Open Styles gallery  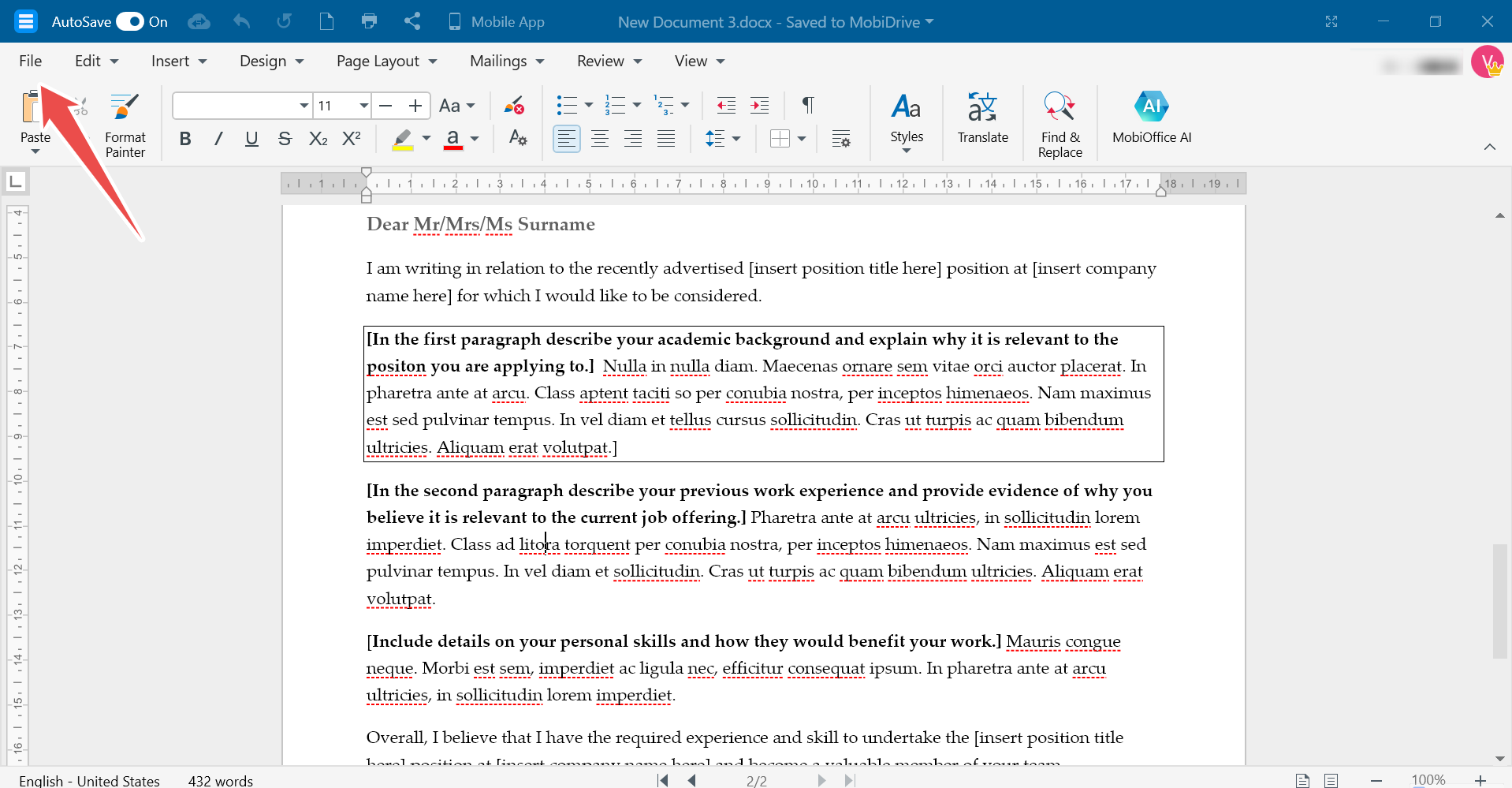907,122
